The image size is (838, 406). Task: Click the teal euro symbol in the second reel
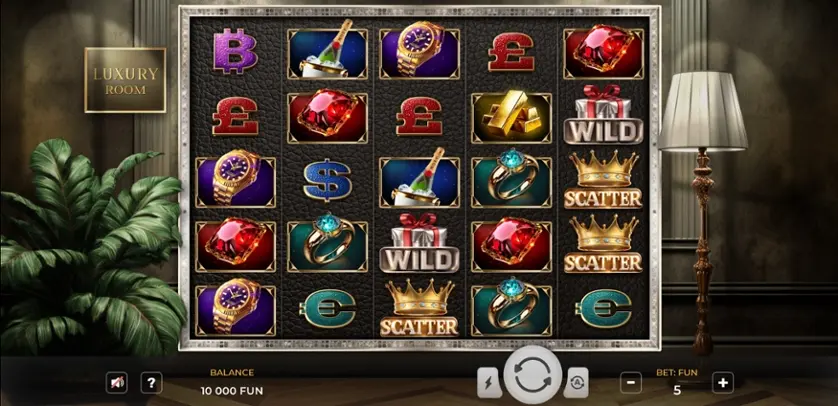point(327,308)
